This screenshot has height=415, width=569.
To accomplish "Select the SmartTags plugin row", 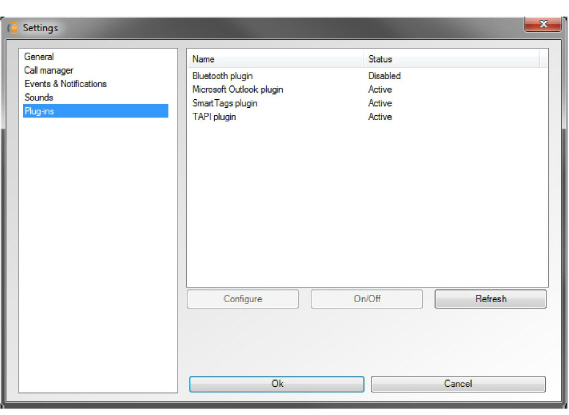I will tap(367, 103).
